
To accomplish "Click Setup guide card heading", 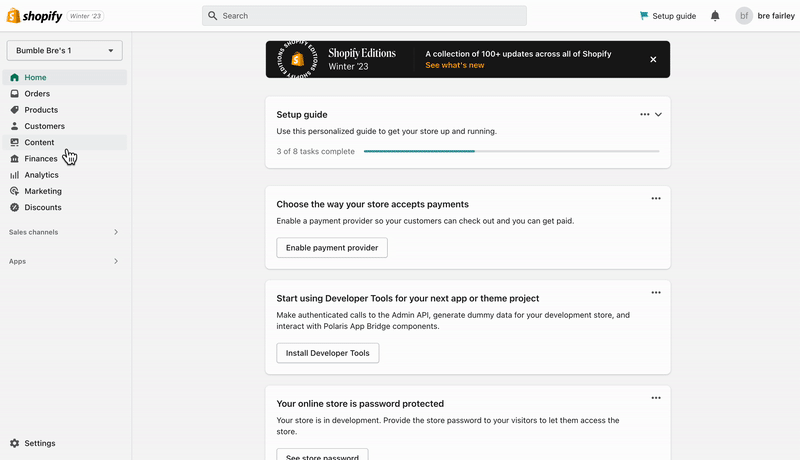I will [302, 115].
